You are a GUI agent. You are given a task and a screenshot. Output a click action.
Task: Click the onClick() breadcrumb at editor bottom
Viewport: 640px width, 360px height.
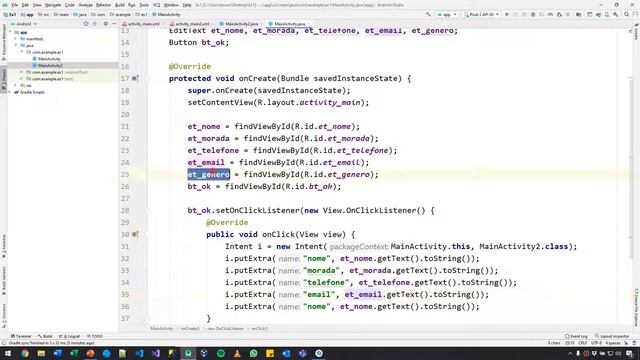[260, 329]
